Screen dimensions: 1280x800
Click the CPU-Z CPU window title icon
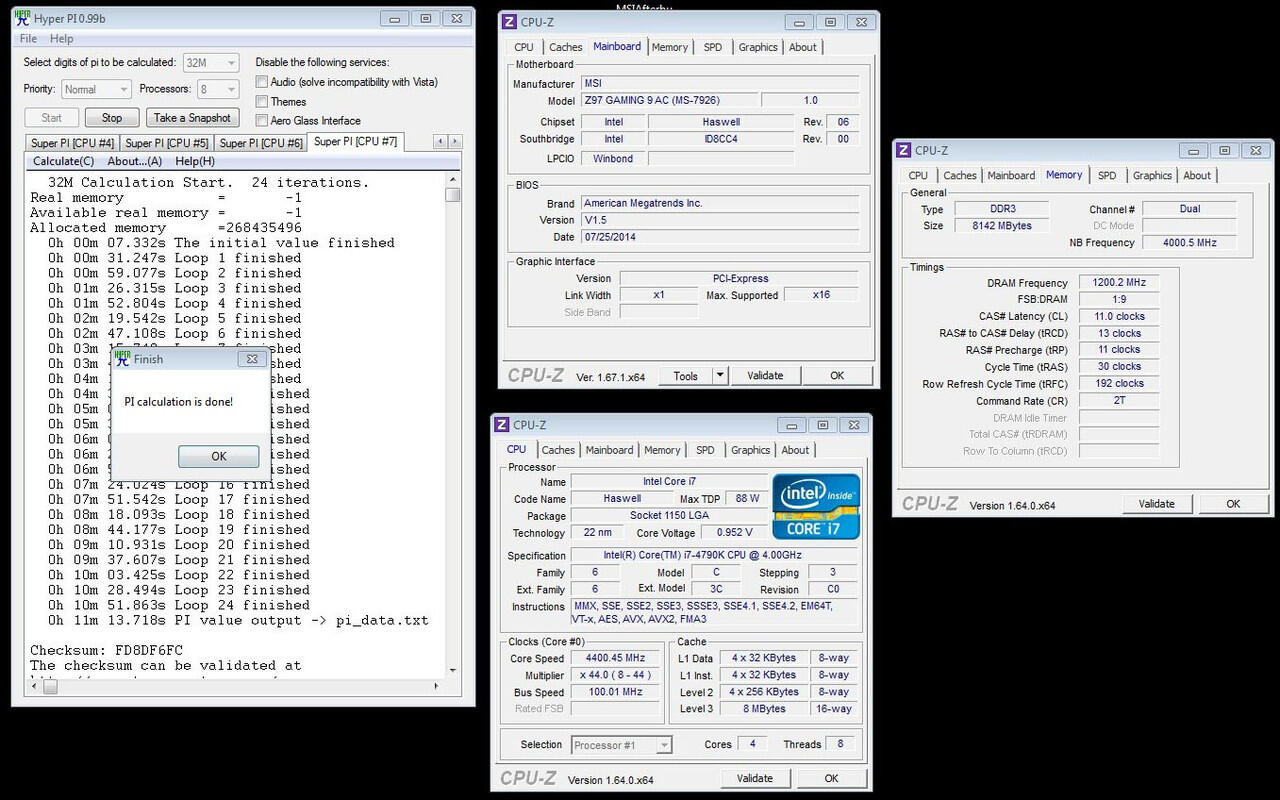[502, 425]
